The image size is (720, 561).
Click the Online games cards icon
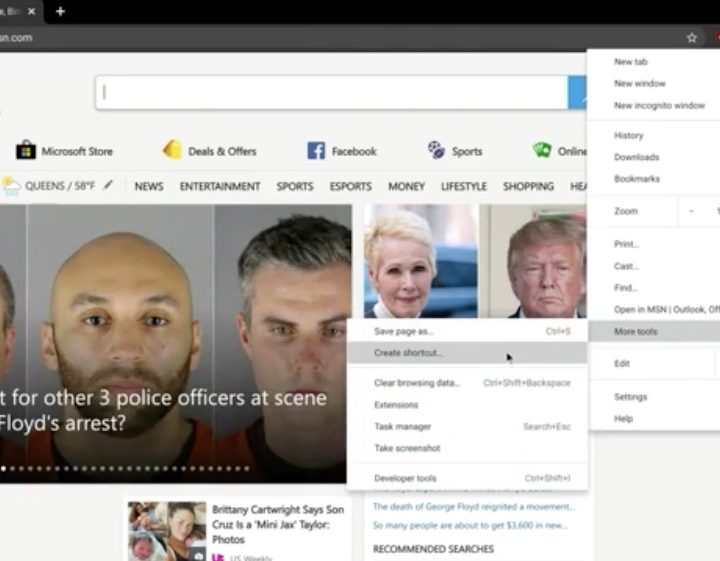coord(542,150)
